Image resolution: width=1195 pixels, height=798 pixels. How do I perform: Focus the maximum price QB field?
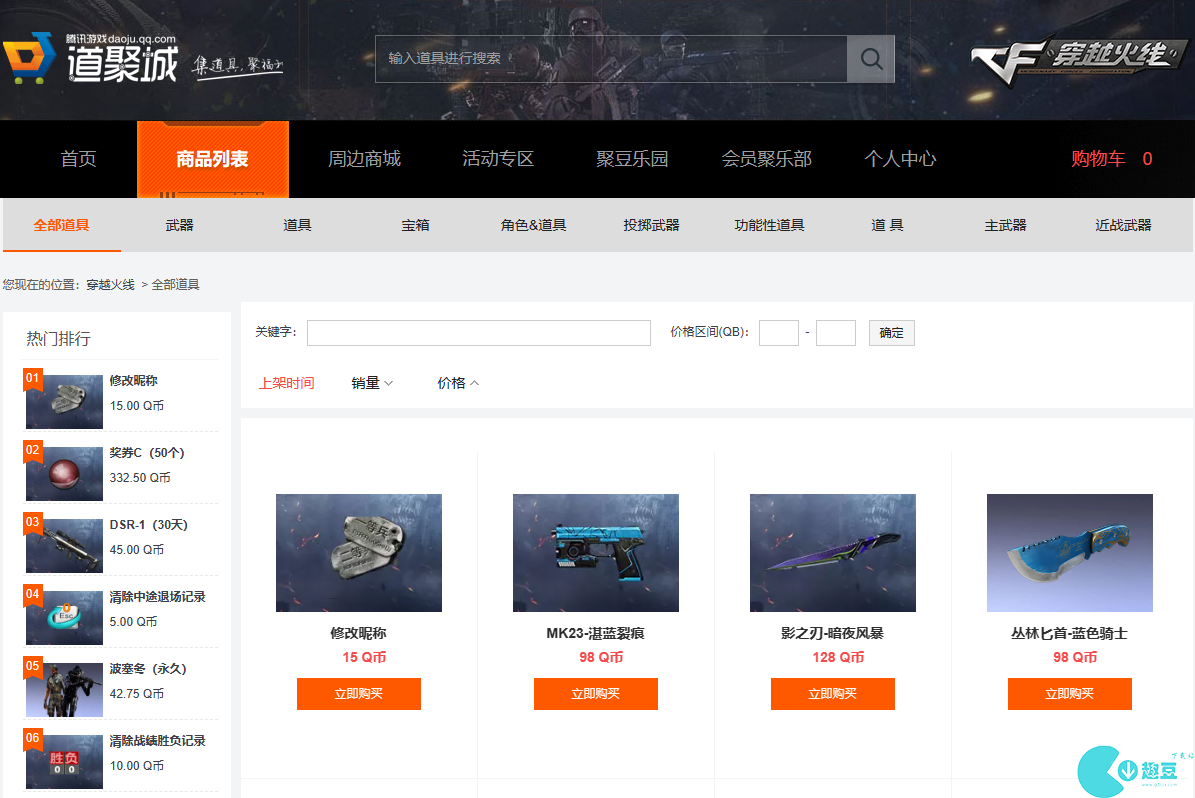(x=836, y=332)
